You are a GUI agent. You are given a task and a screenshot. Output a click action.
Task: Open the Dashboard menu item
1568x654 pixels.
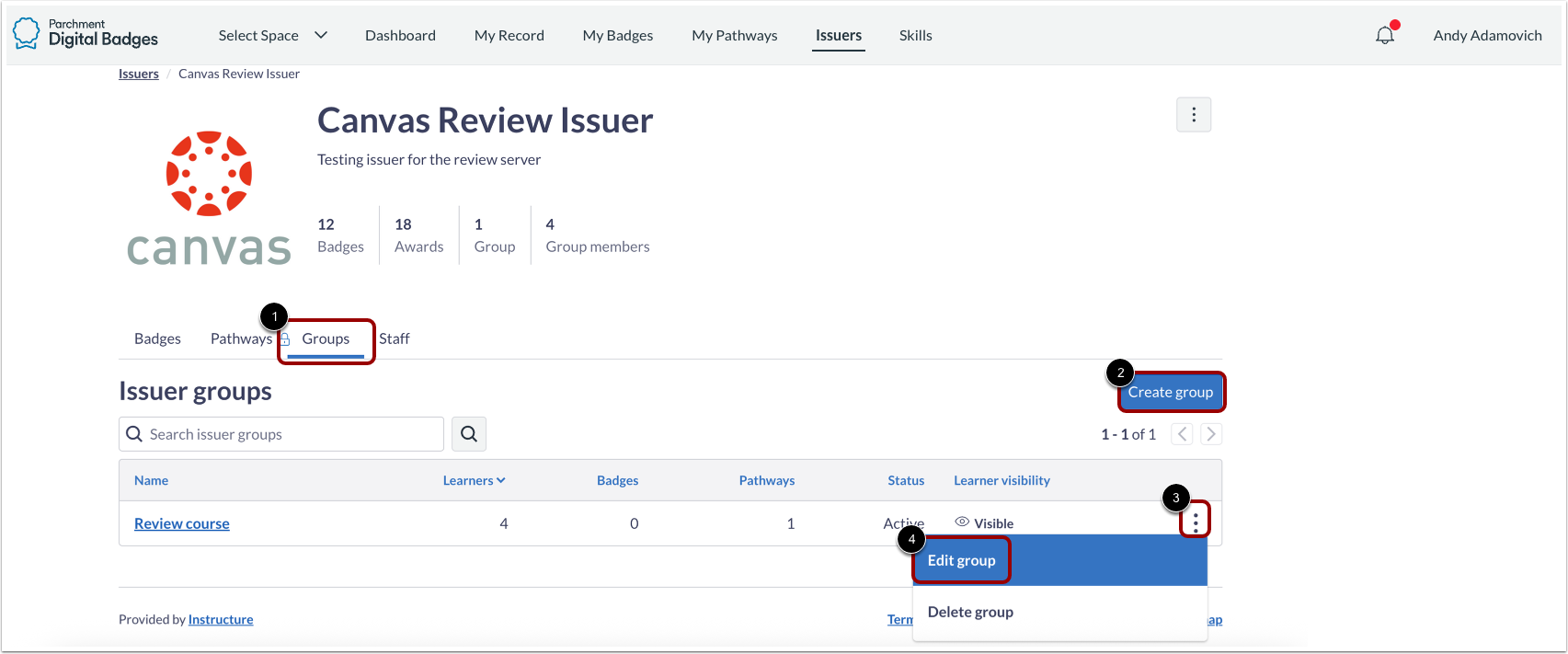pyautogui.click(x=400, y=36)
